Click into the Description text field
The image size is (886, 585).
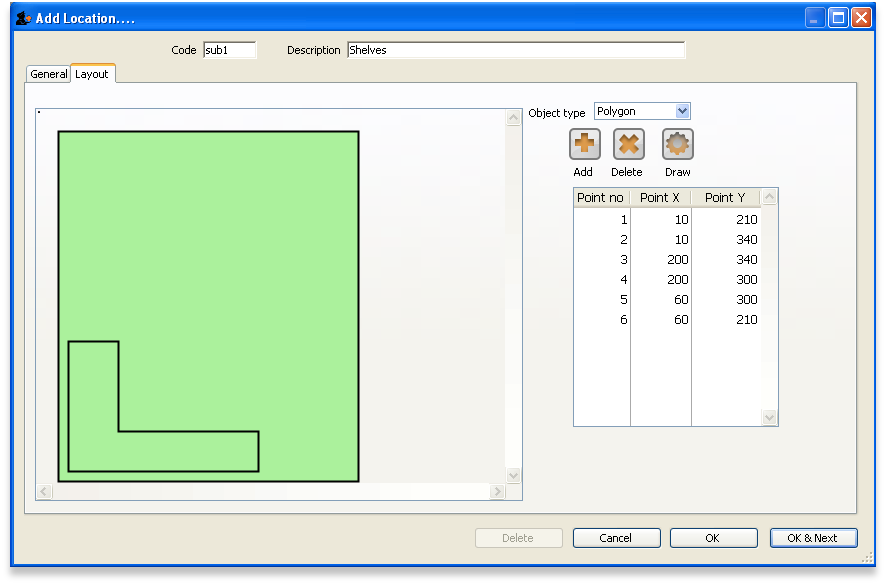point(515,50)
